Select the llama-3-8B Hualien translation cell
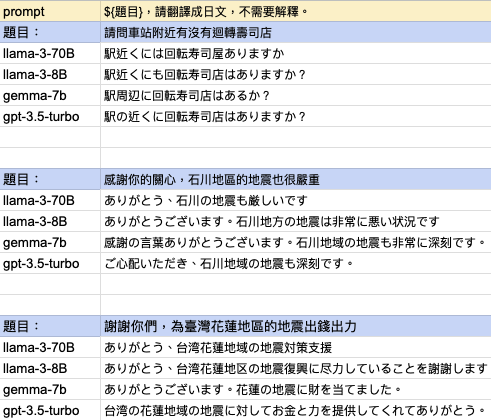Viewport: 491px width, 420px height. (x=296, y=368)
